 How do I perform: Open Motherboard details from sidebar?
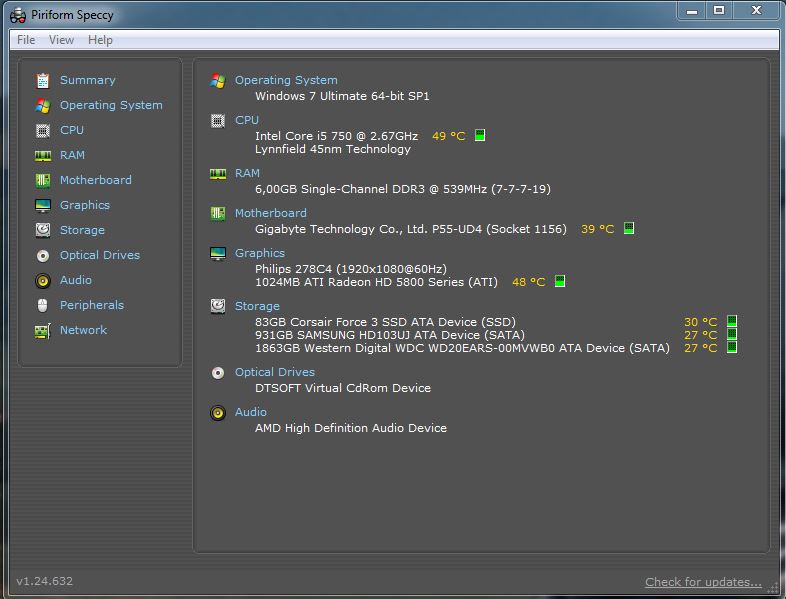(x=96, y=180)
